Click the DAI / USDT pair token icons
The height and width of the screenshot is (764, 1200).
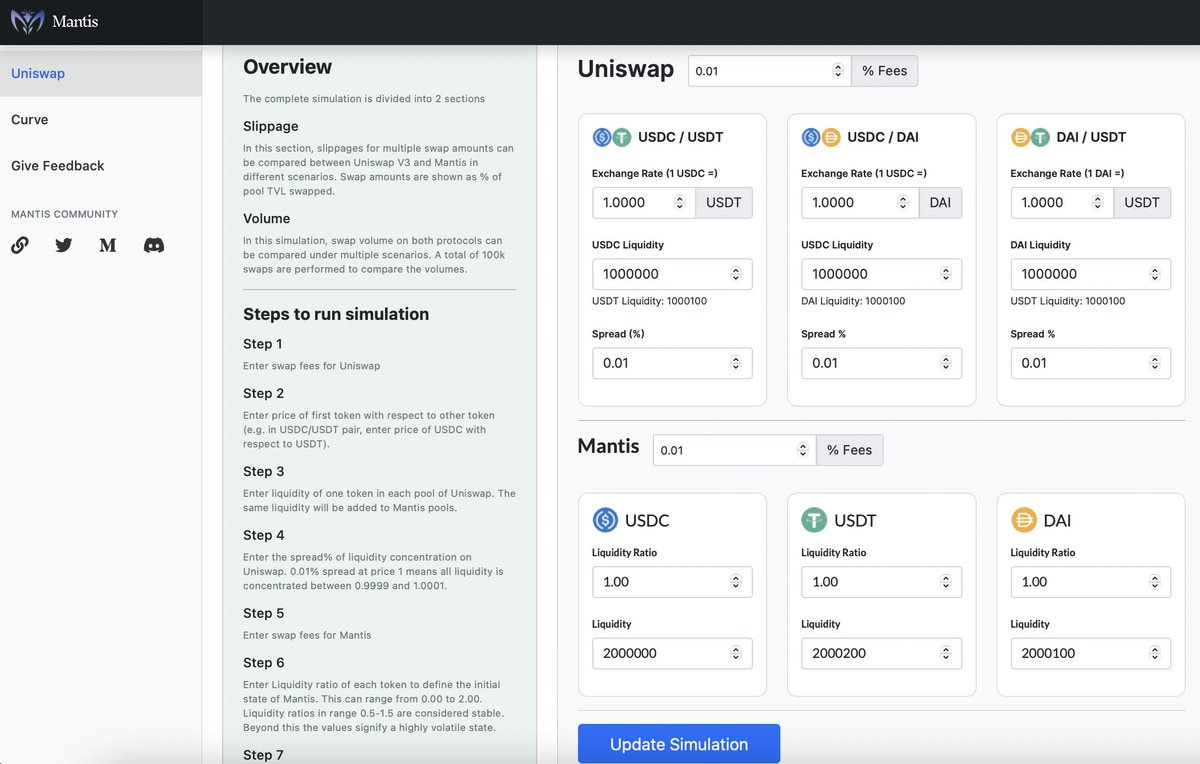1030,137
